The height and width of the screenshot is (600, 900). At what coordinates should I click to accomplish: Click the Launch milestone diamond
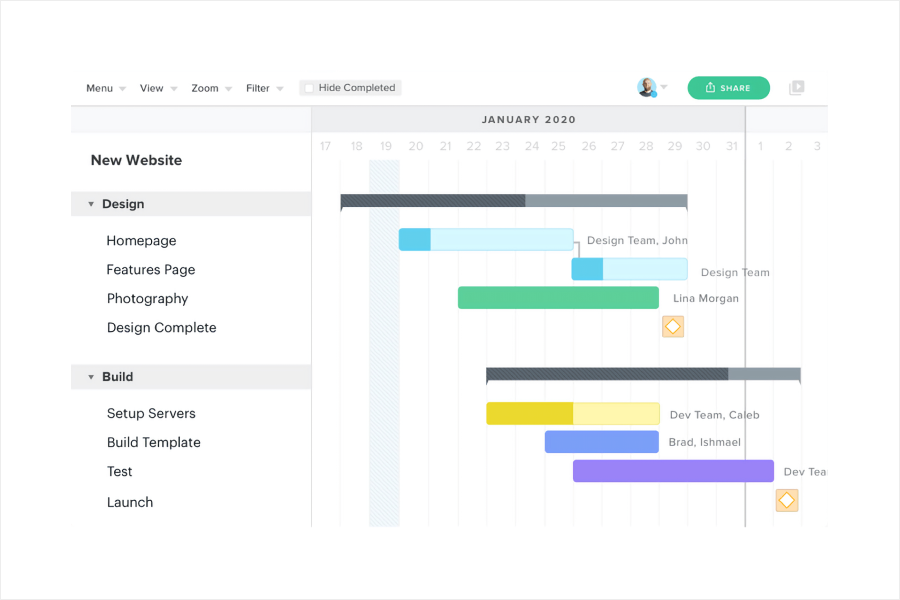pos(787,500)
